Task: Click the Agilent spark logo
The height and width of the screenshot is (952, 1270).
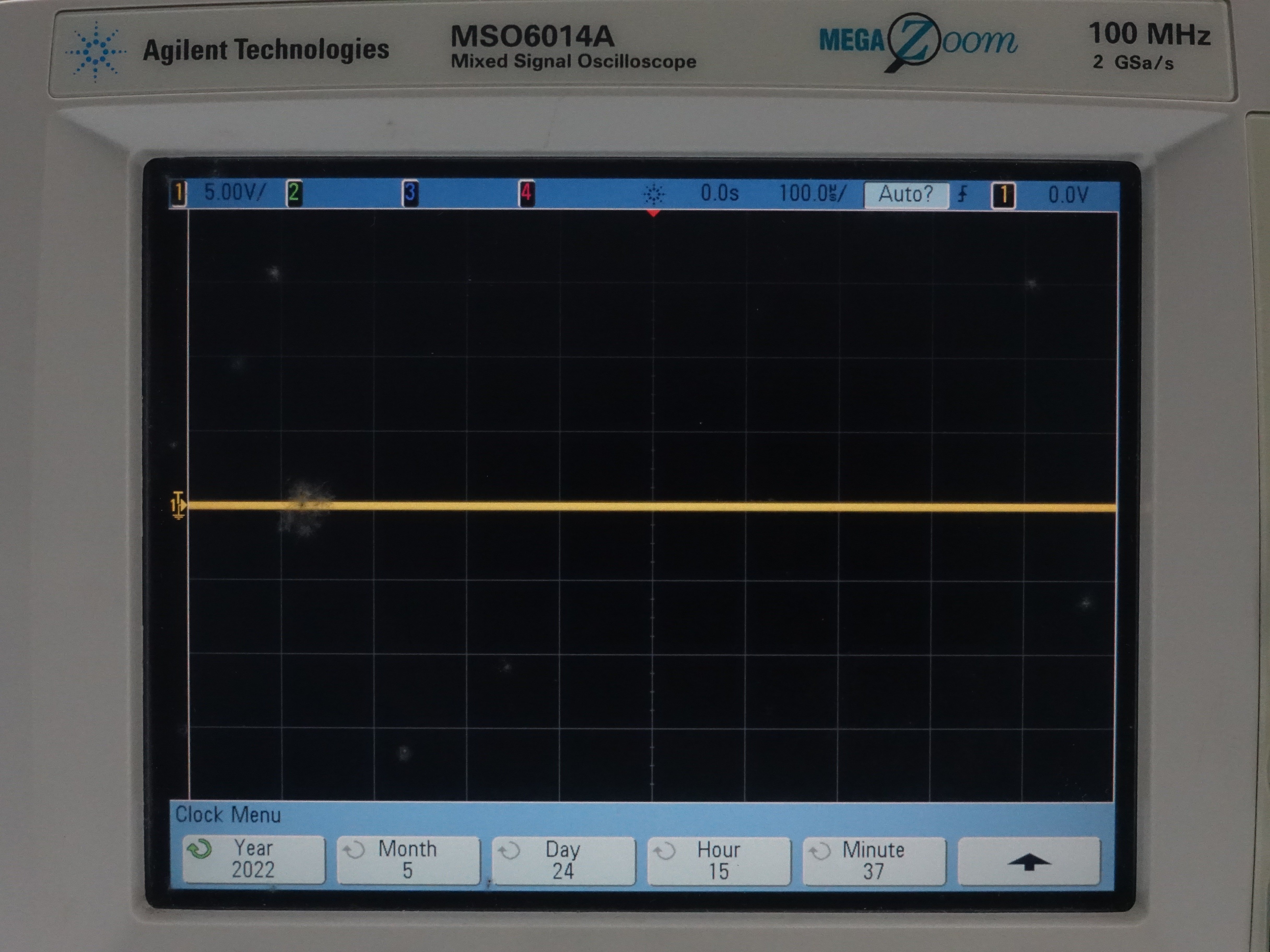Action: pos(96,52)
